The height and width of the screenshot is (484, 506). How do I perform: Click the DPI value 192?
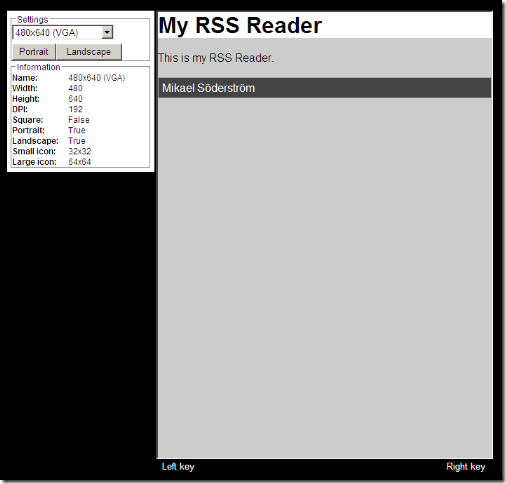75,109
